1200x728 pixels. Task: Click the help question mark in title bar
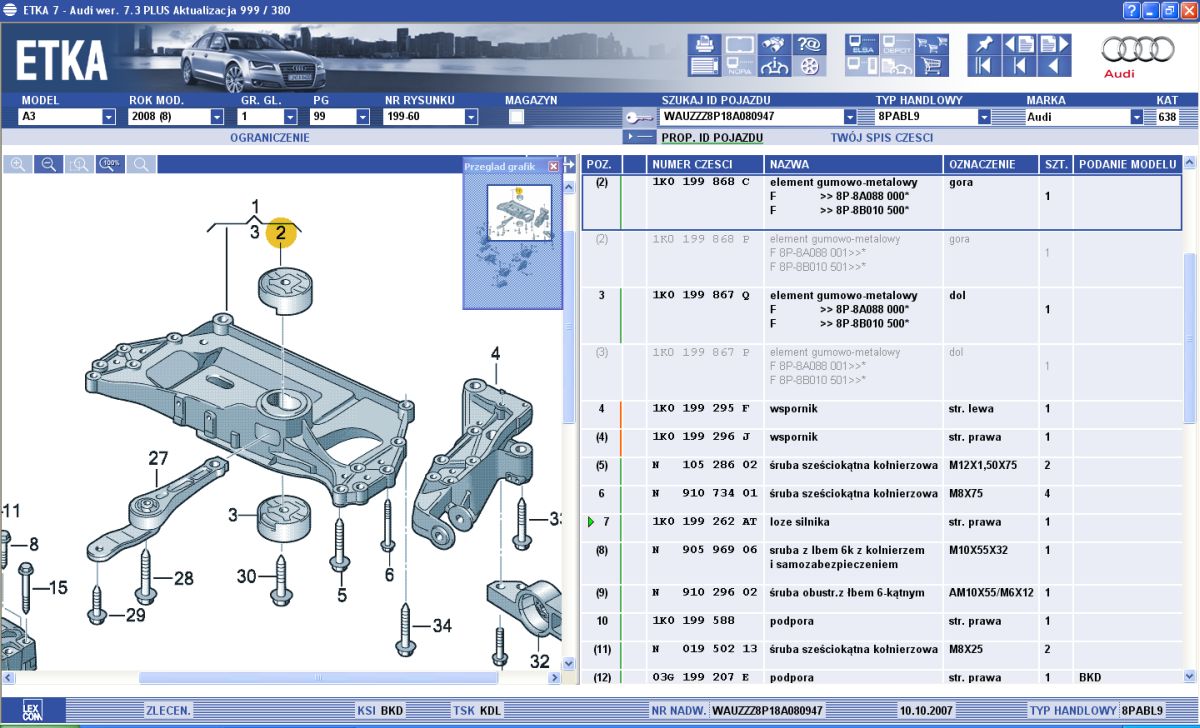tap(1131, 10)
